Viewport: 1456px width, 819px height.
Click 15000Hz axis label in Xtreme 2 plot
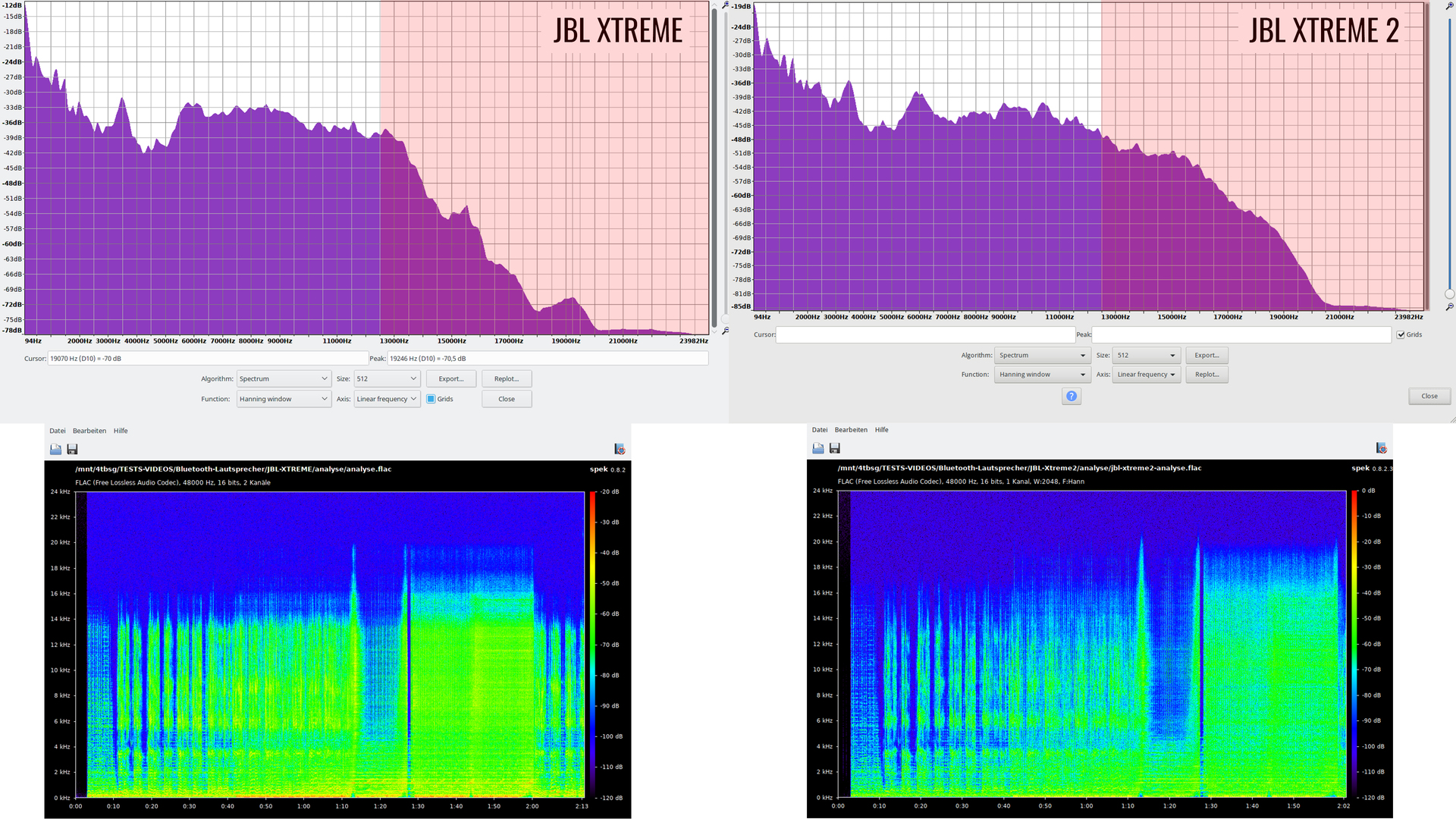[x=1171, y=317]
